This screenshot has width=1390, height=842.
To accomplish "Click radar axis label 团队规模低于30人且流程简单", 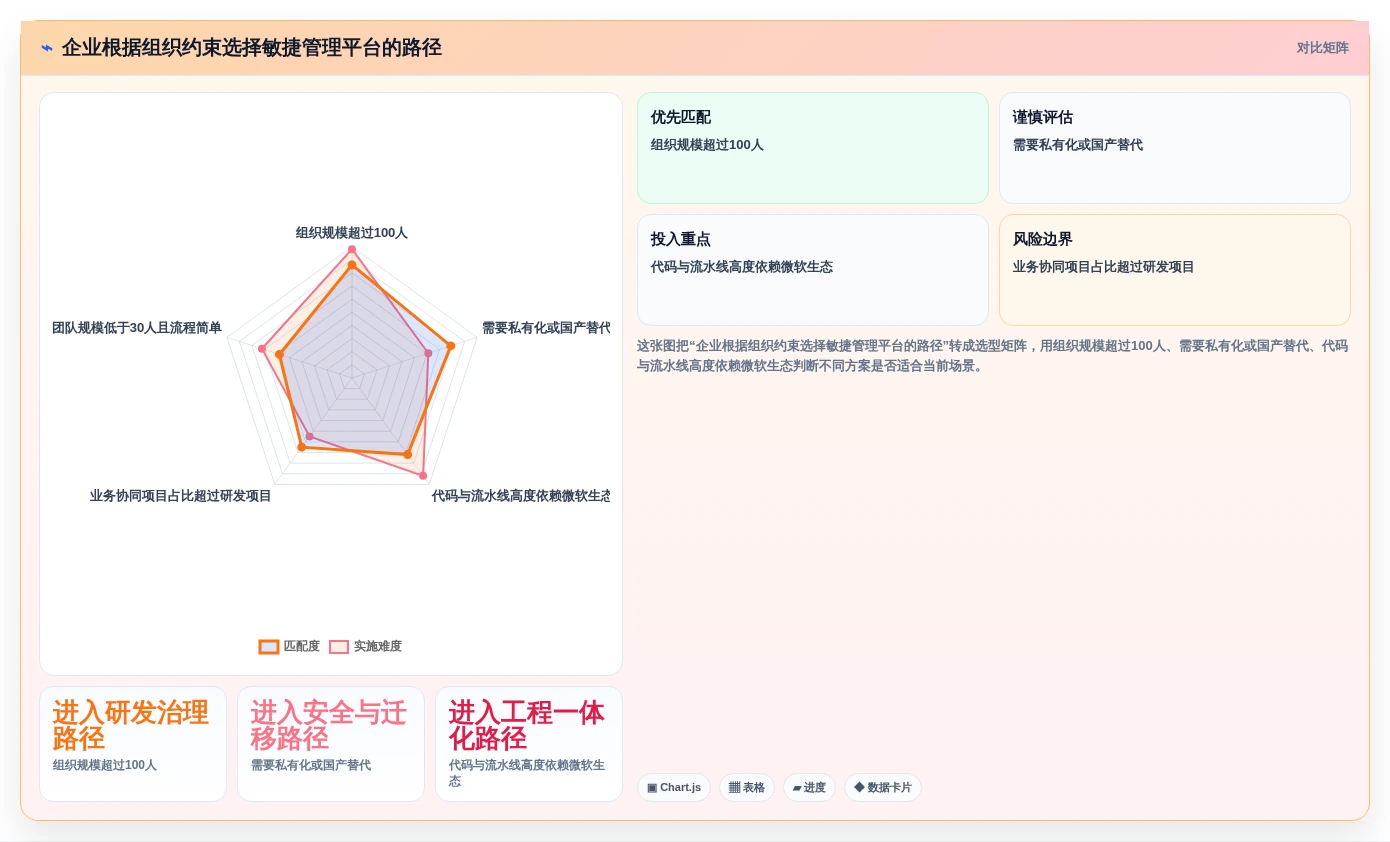I will (137, 328).
